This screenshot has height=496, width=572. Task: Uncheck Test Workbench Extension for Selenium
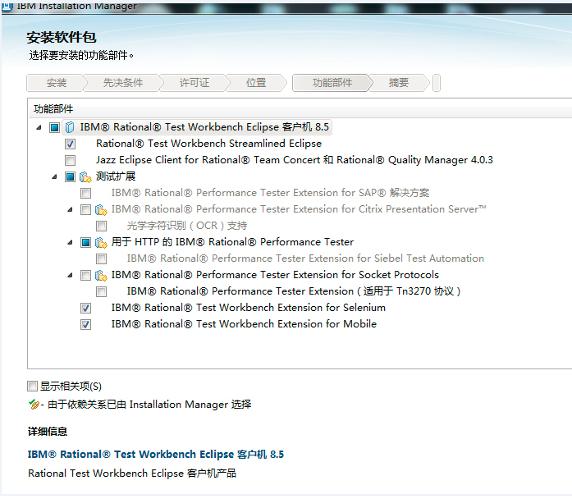pyautogui.click(x=86, y=308)
